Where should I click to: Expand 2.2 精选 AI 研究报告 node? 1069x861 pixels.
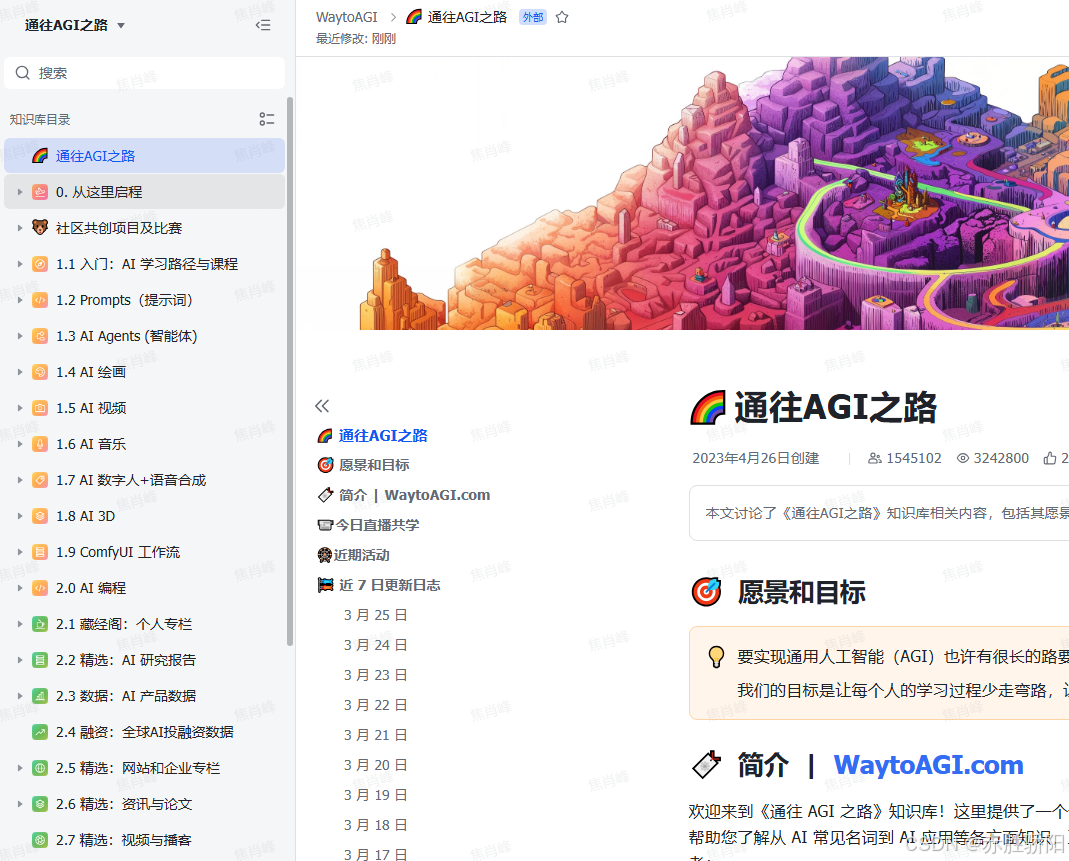(x=20, y=660)
